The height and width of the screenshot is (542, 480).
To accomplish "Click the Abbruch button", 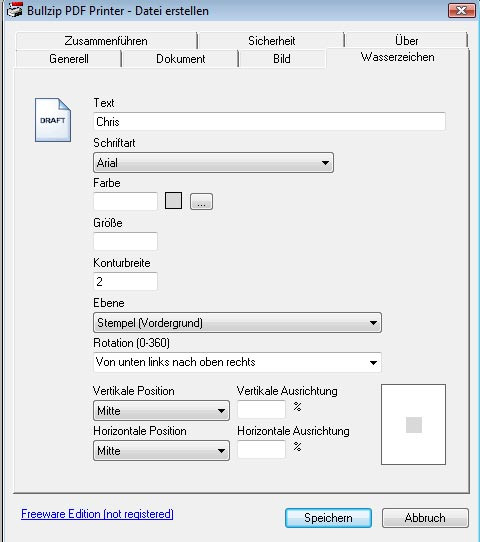I will coord(425,518).
